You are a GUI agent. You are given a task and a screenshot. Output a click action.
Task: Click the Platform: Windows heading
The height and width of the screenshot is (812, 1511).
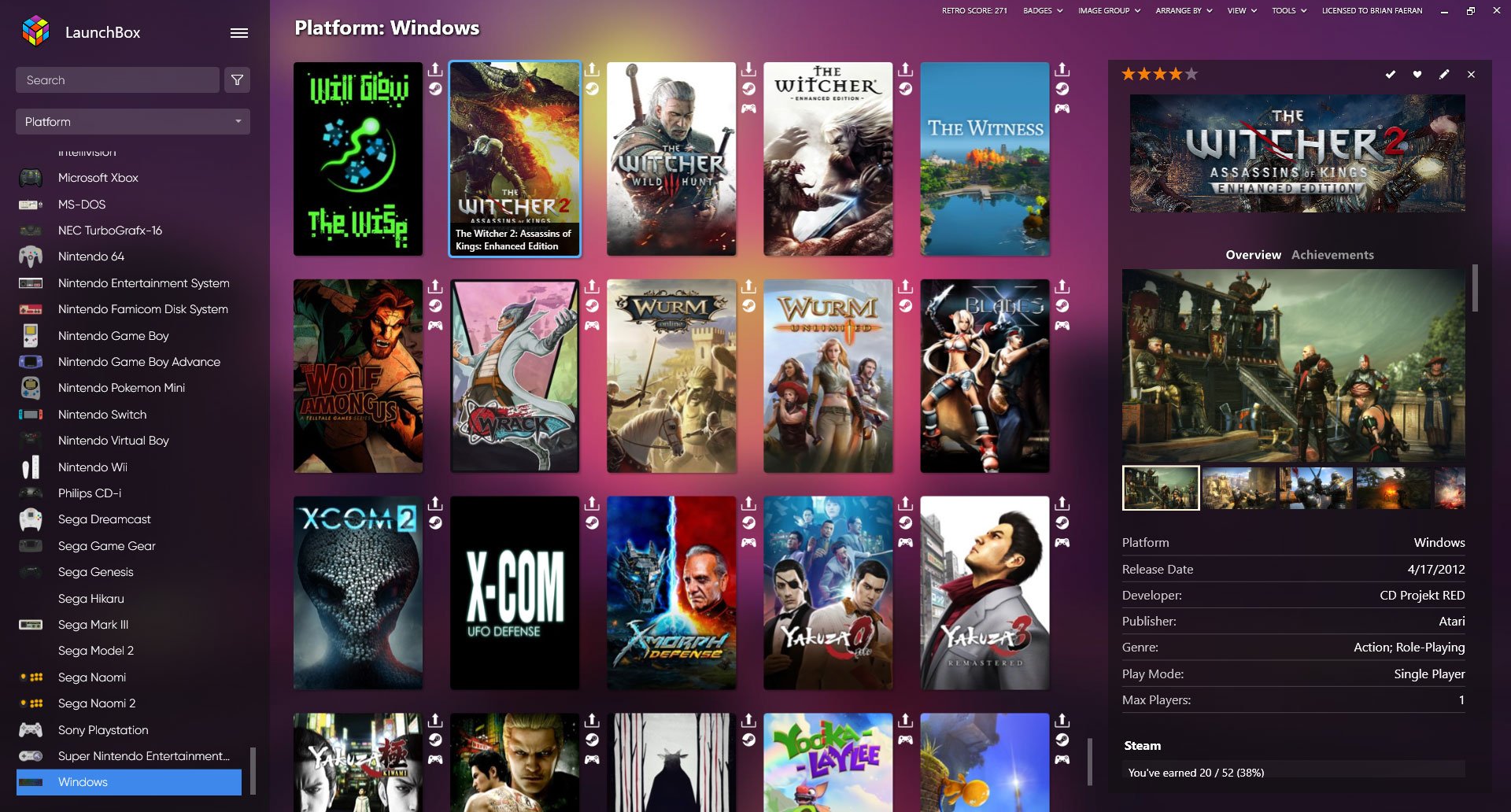coord(386,28)
